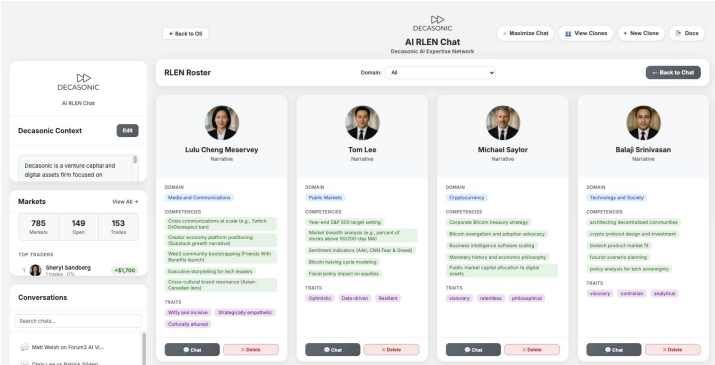
Task: Start chat with Lulu Cheng Meservey
Action: (192, 350)
